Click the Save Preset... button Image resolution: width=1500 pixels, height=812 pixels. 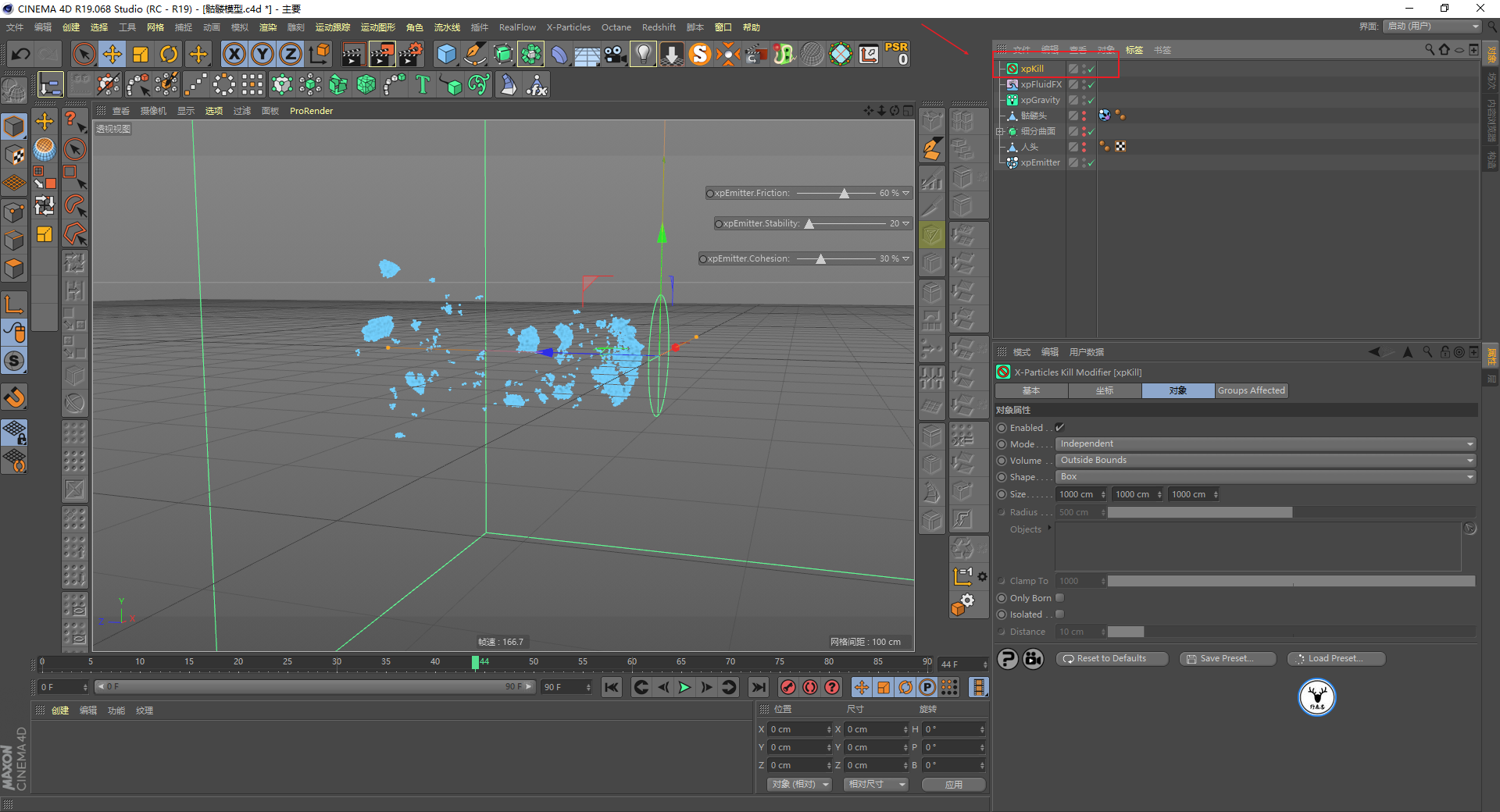pyautogui.click(x=1227, y=659)
